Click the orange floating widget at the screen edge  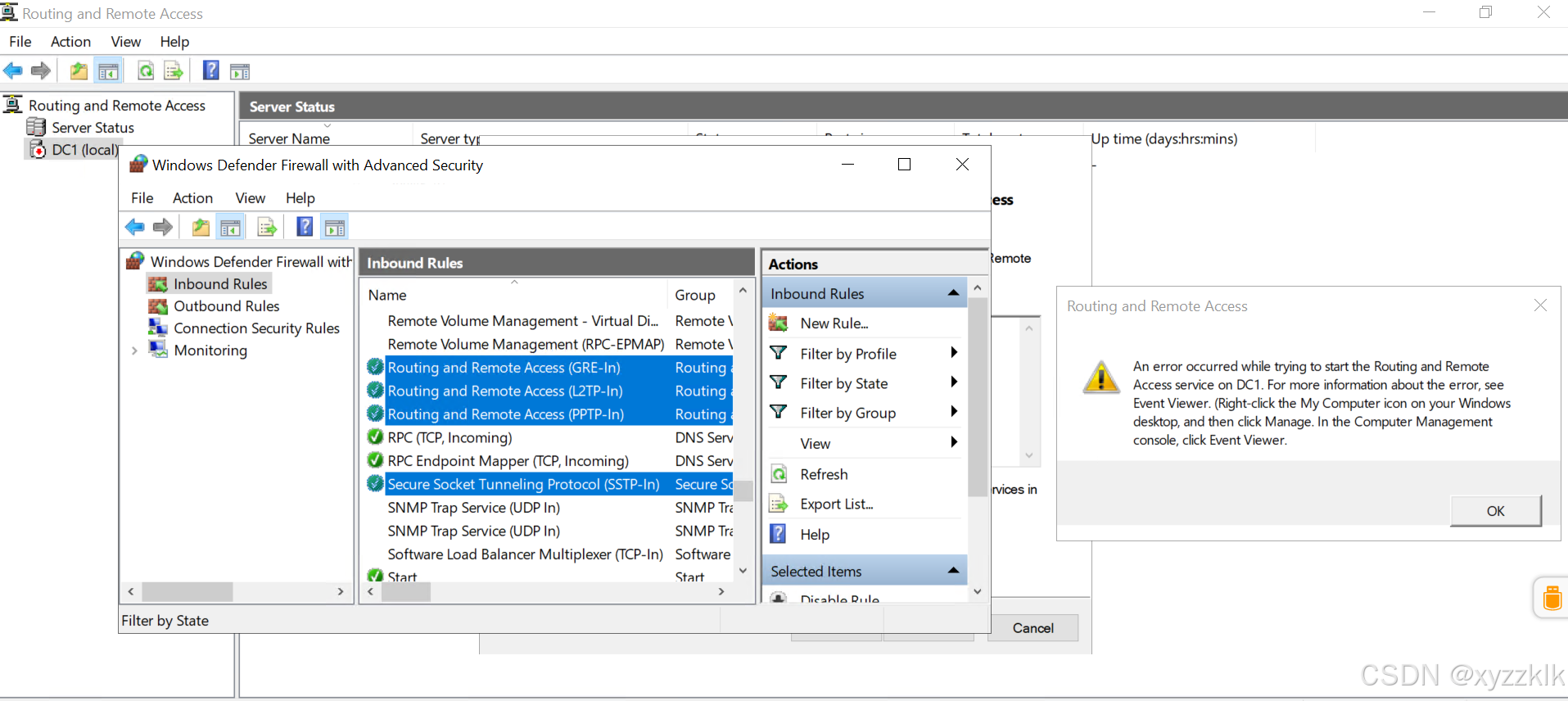(x=1552, y=598)
